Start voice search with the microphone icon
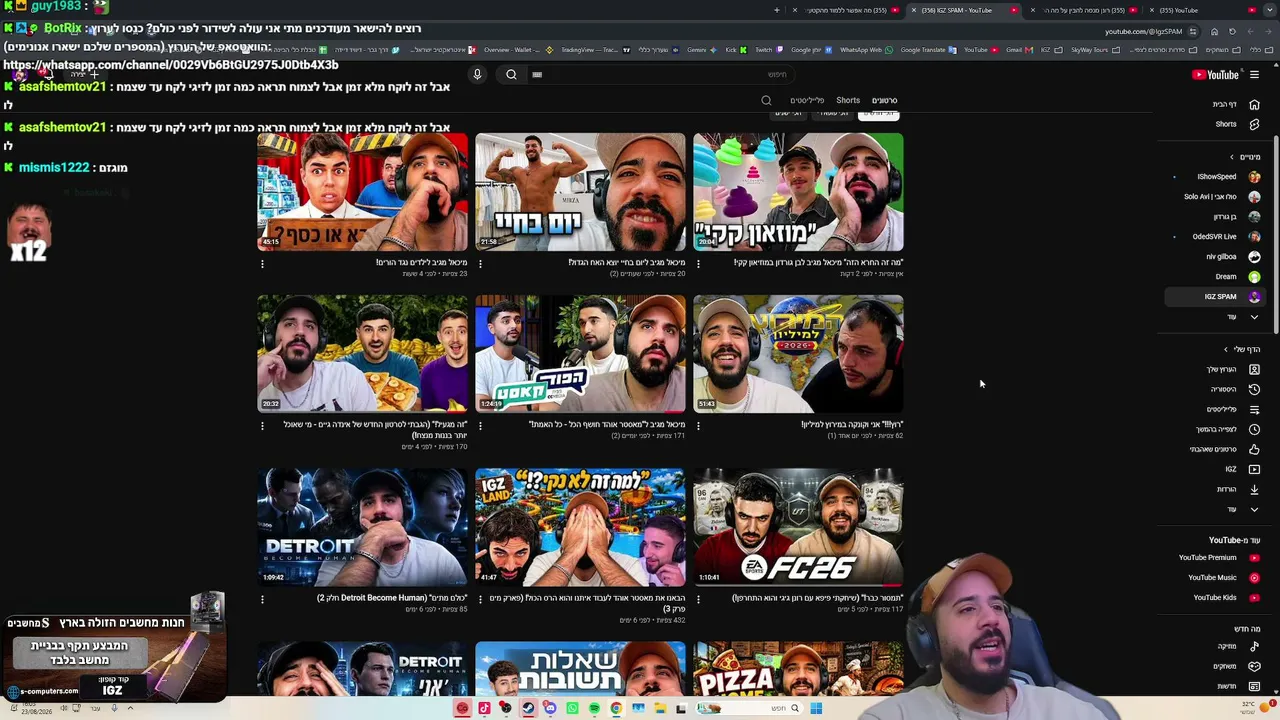The image size is (1280, 720). coord(477,74)
